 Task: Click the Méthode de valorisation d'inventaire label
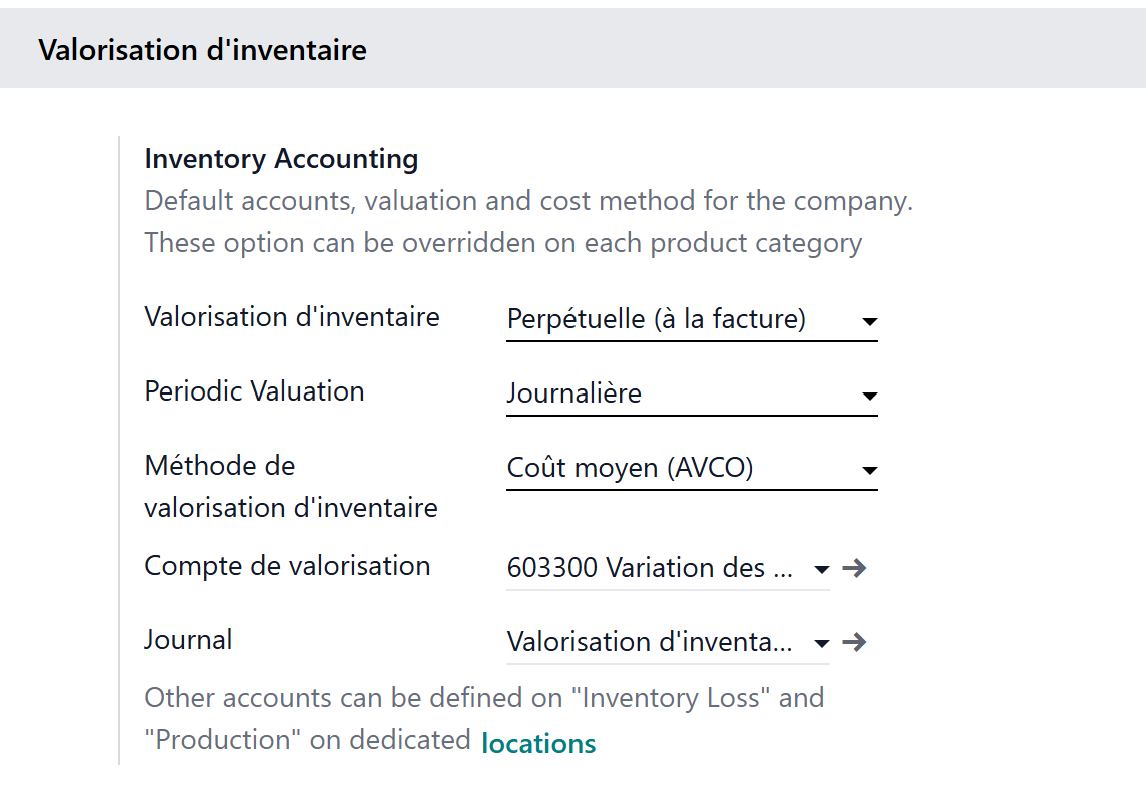pyautogui.click(x=290, y=487)
